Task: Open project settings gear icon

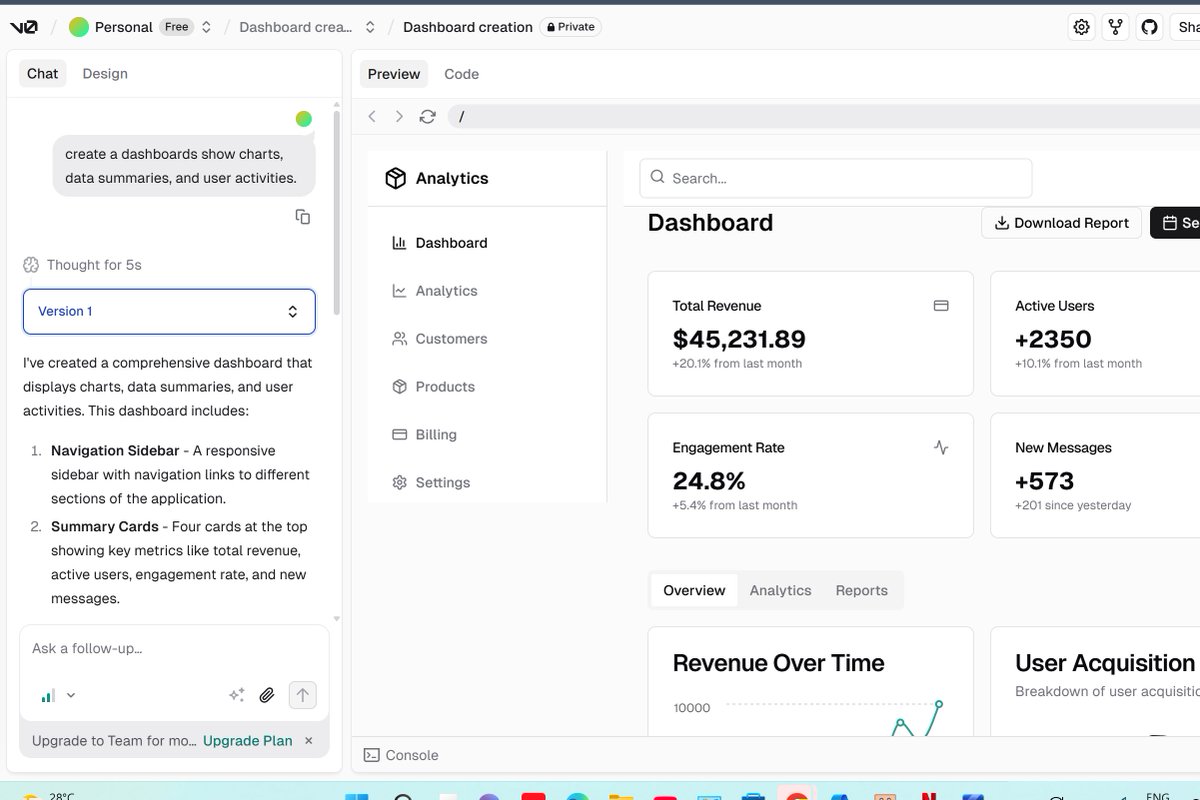Action: tap(1081, 27)
